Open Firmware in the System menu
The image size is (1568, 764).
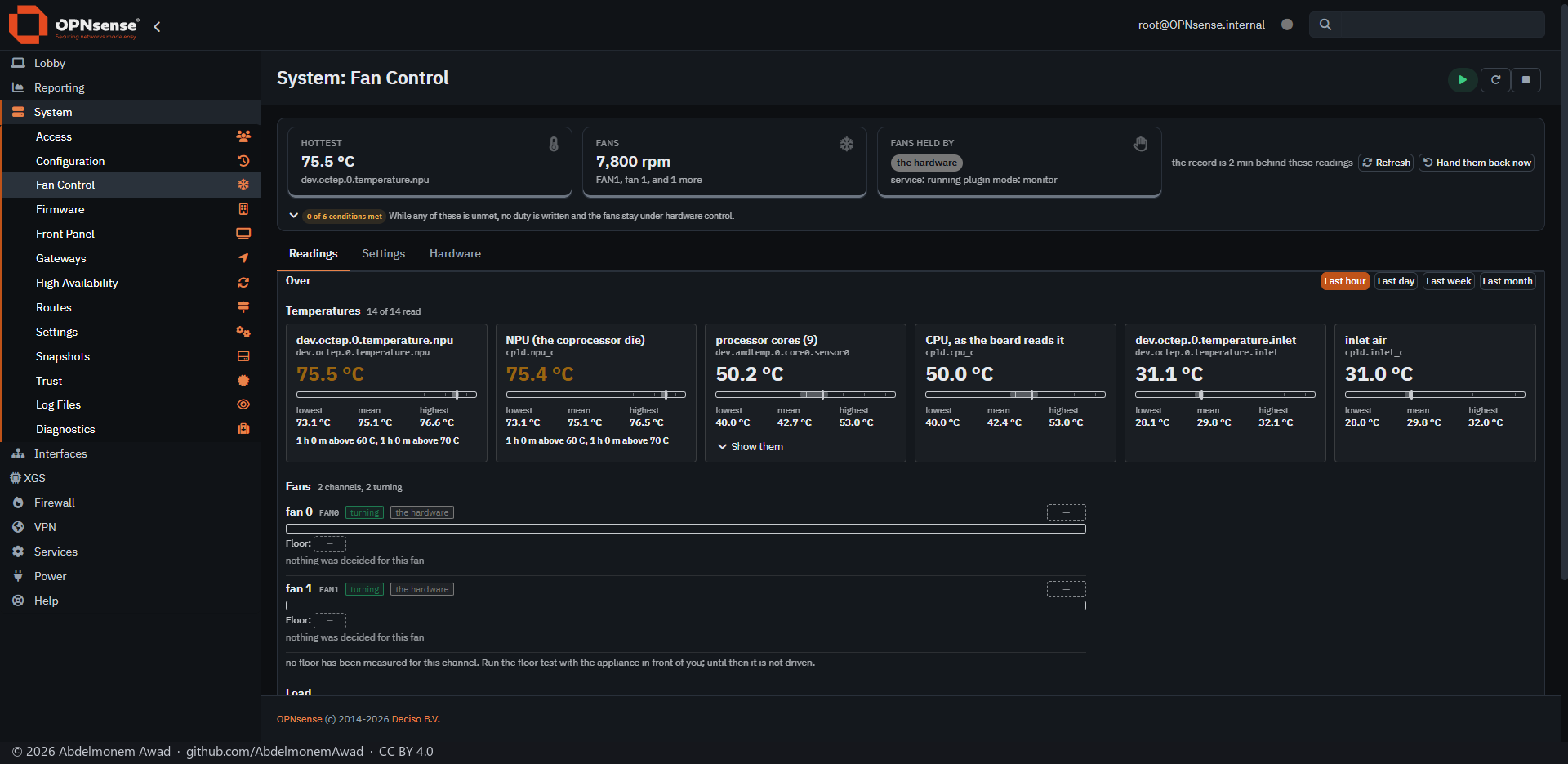click(131, 209)
